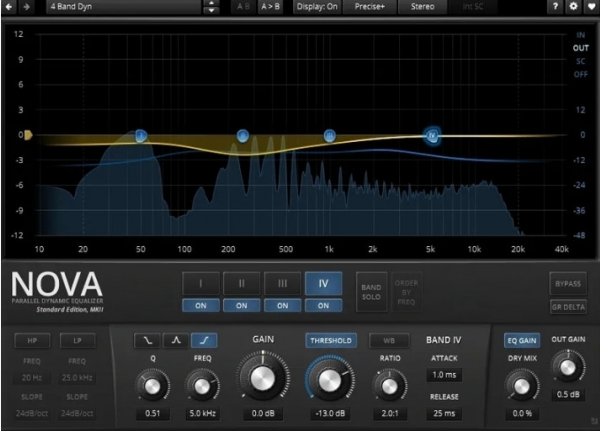The image size is (600, 431).
Task: Click the 0.0 dB gain value field
Action: tap(263, 413)
